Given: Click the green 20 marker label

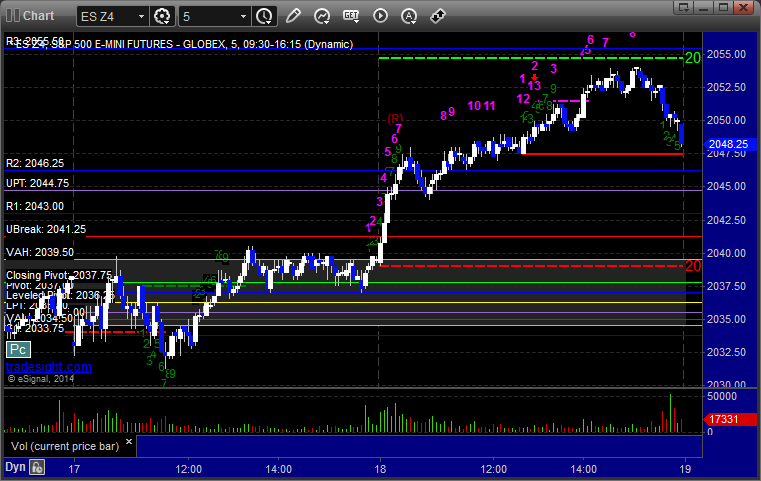Looking at the screenshot, I should pyautogui.click(x=693, y=58).
